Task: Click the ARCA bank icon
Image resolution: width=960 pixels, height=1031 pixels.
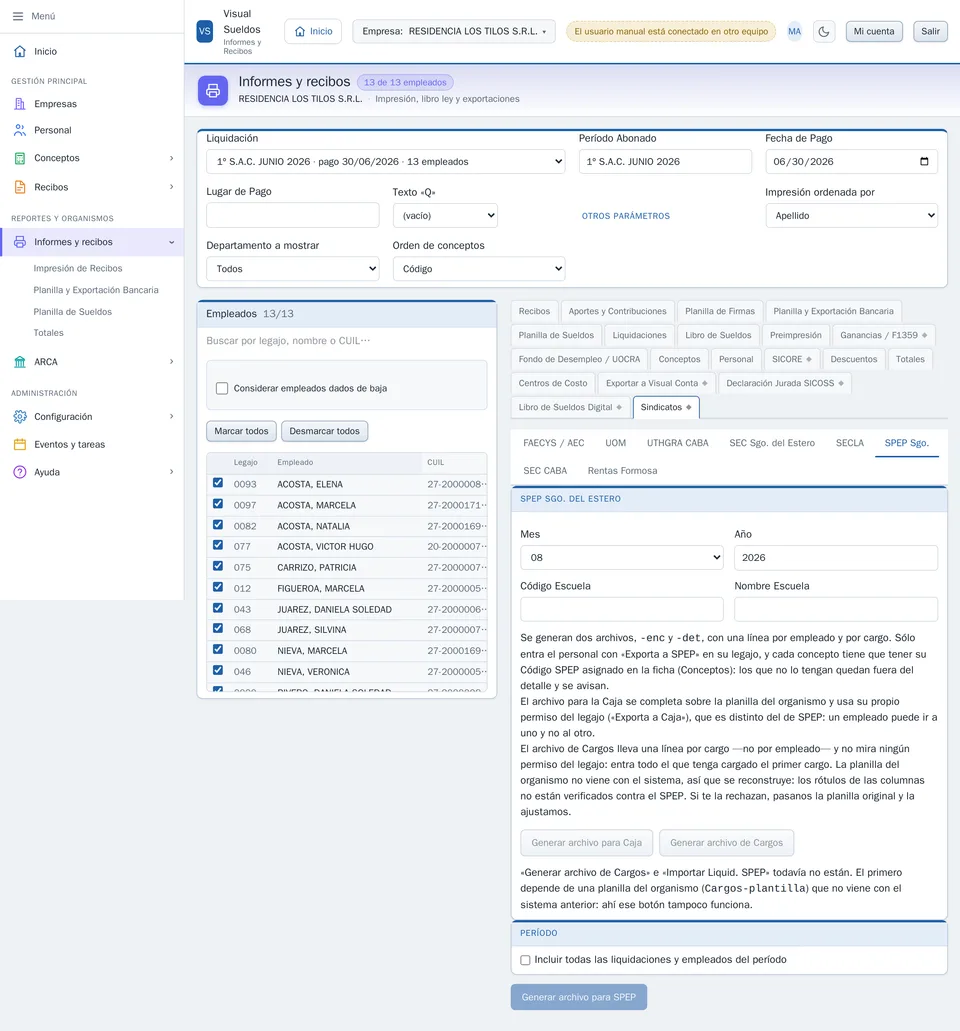Action: pyautogui.click(x=20, y=362)
